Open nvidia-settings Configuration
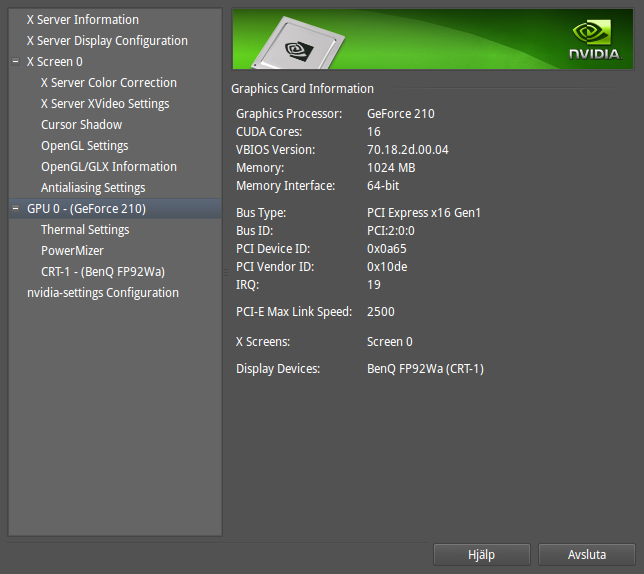Screen dimensions: 644x574 point(103,293)
